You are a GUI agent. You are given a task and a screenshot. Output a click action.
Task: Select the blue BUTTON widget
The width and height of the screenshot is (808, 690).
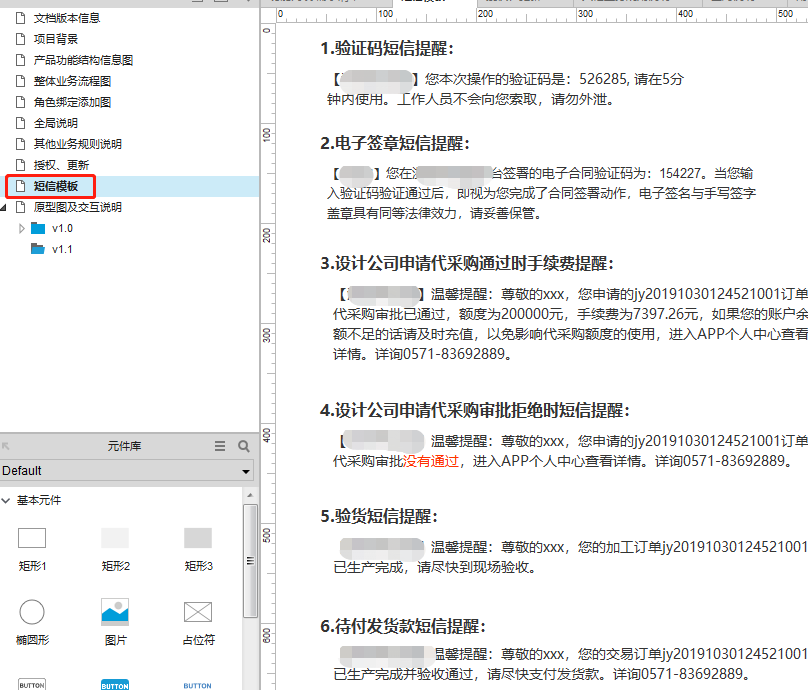pos(115,683)
